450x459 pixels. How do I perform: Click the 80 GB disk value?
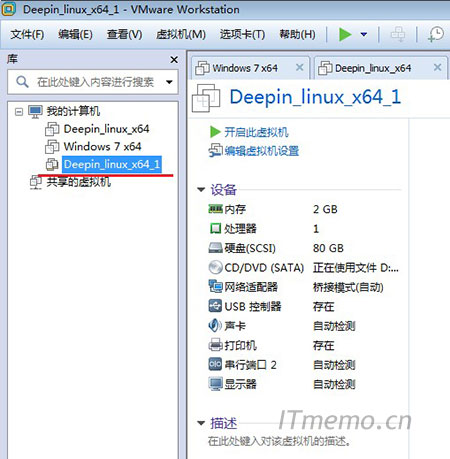pos(328,248)
